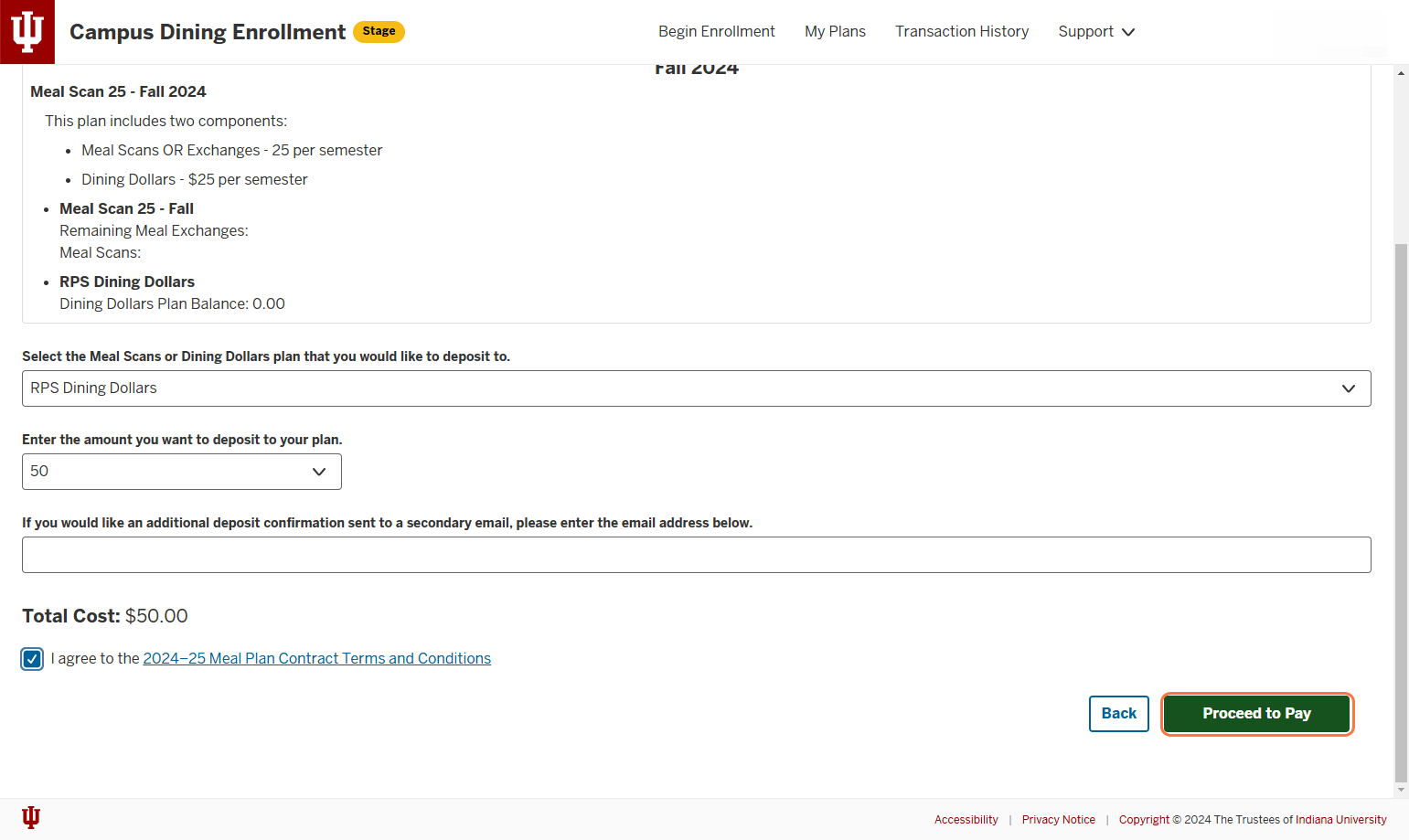Open Transaction History page
The image size is (1409, 840).
(962, 31)
